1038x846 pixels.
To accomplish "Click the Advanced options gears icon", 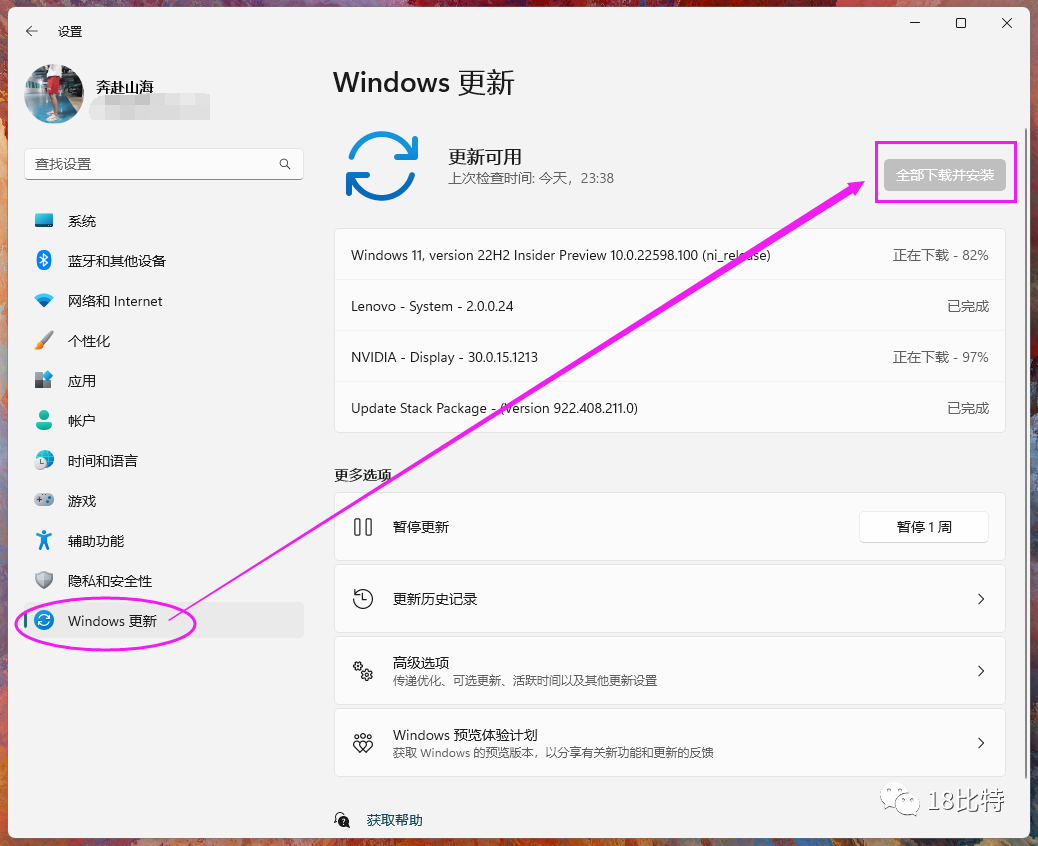I will coord(363,671).
